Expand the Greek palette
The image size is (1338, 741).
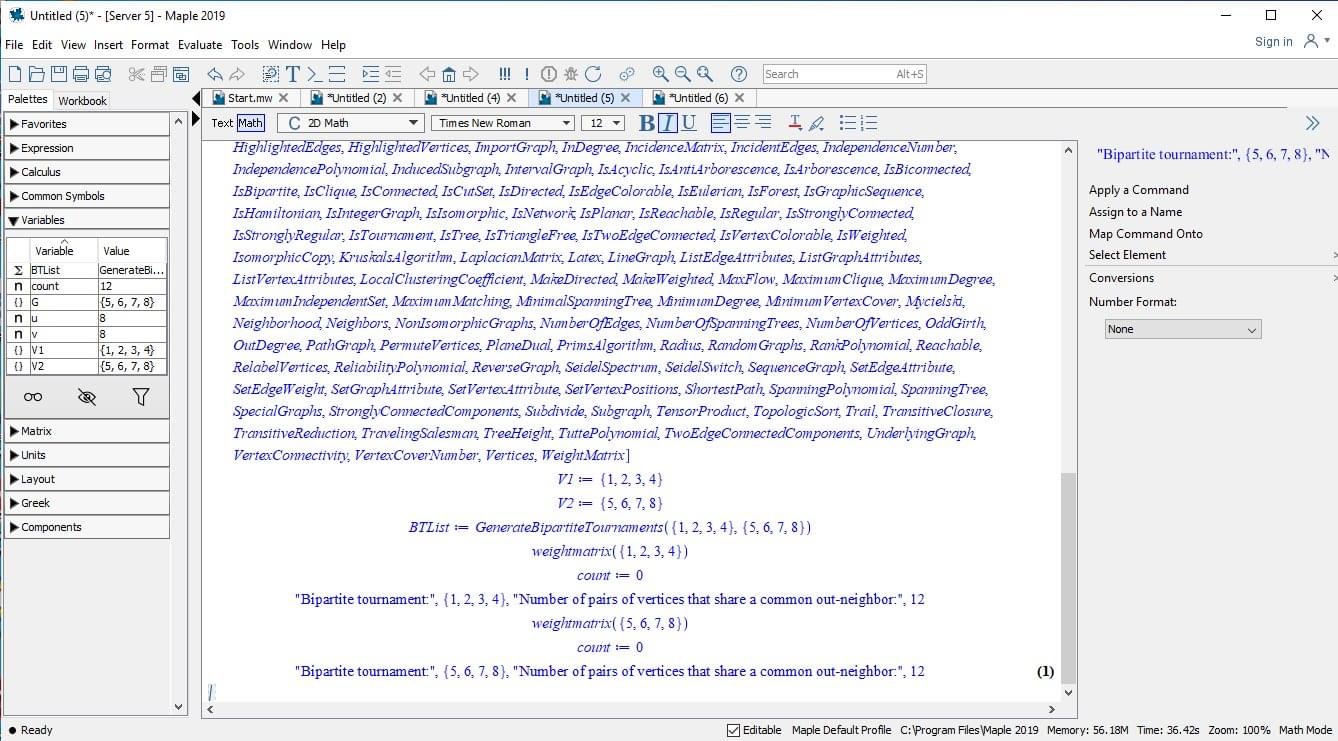(x=87, y=503)
